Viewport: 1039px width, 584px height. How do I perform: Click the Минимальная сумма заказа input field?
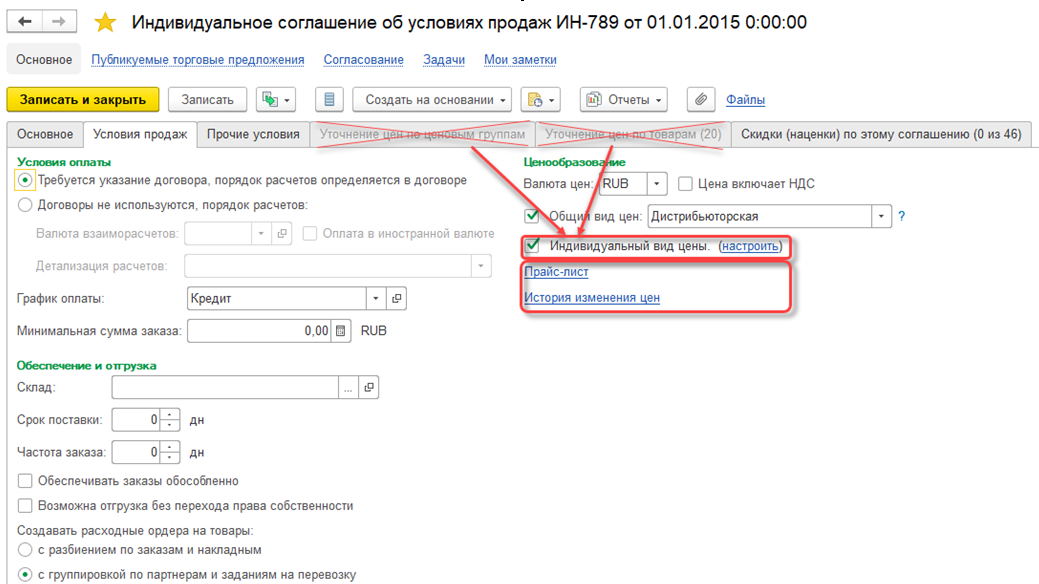click(260, 329)
